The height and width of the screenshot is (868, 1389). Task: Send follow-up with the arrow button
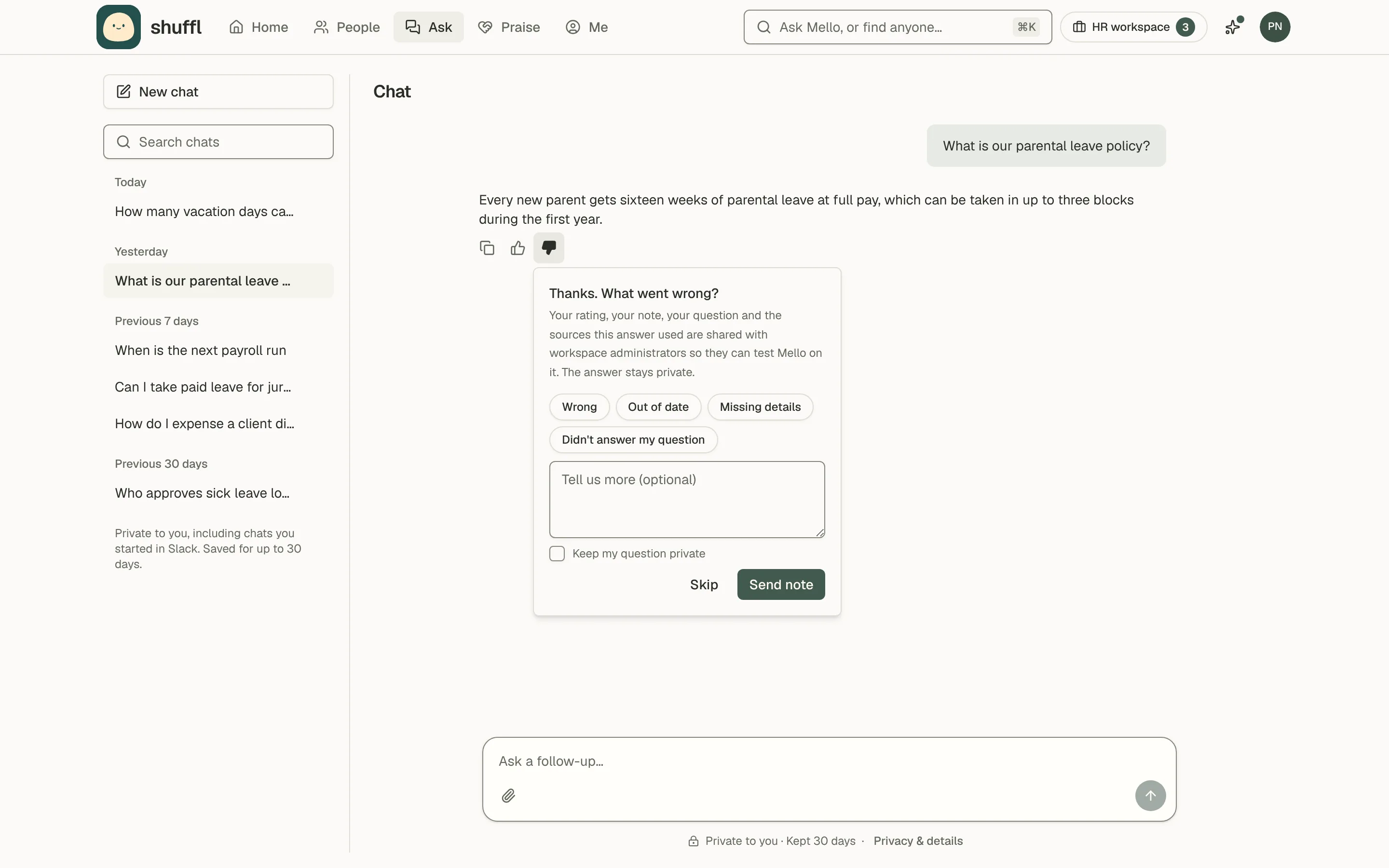tap(1150, 796)
